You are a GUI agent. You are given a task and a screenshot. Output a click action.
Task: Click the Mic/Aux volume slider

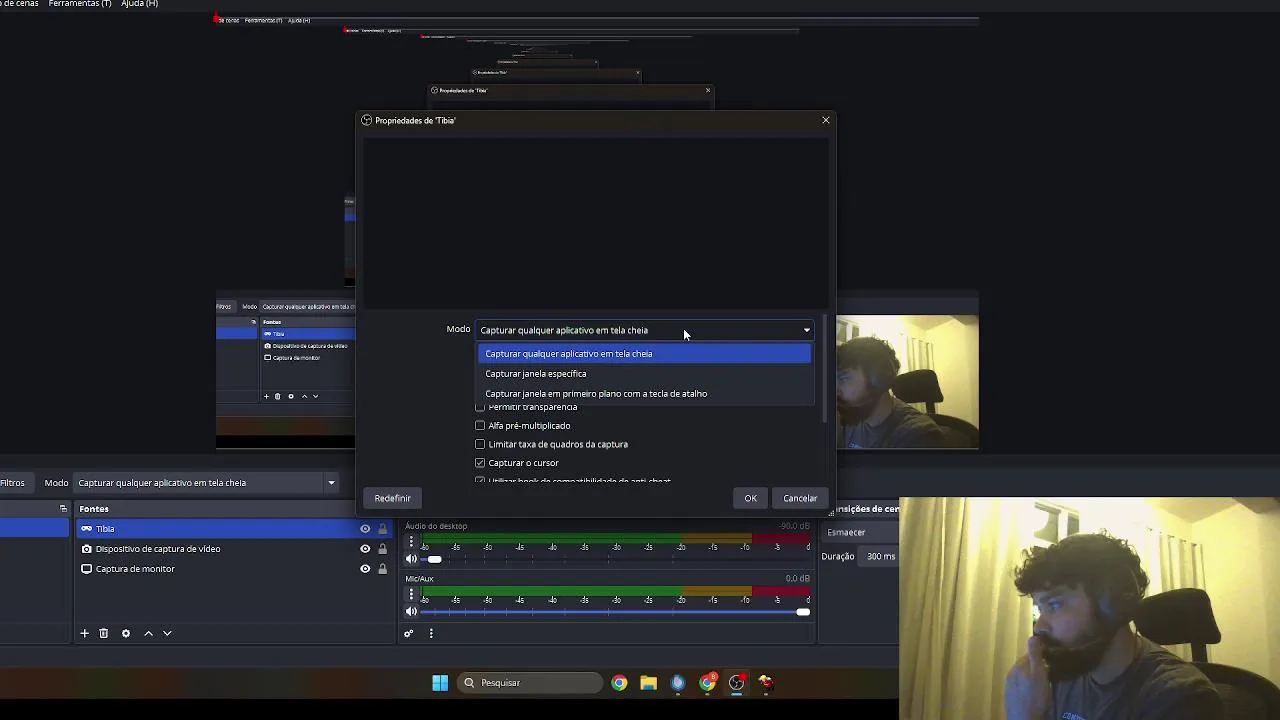[616, 612]
